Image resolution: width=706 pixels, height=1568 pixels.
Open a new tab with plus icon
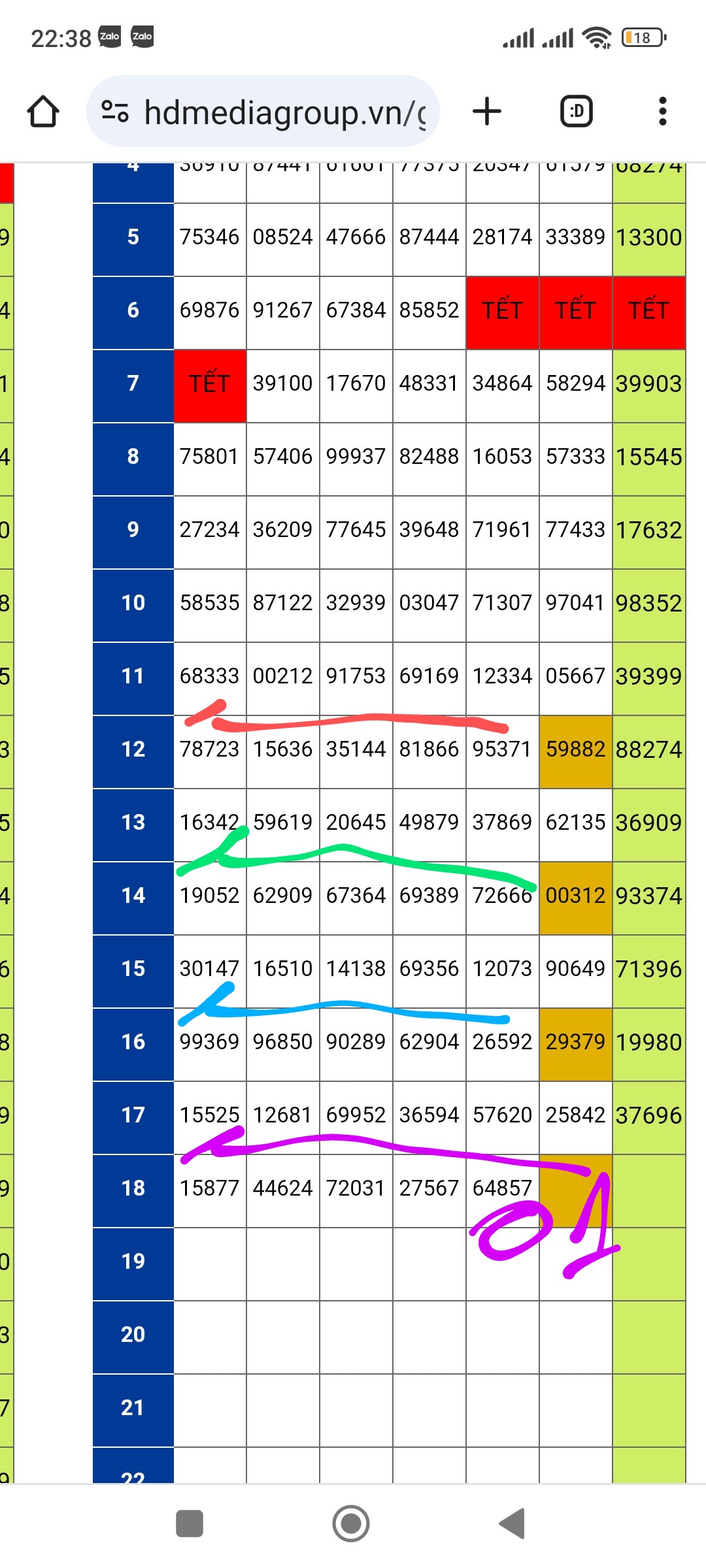tap(487, 111)
